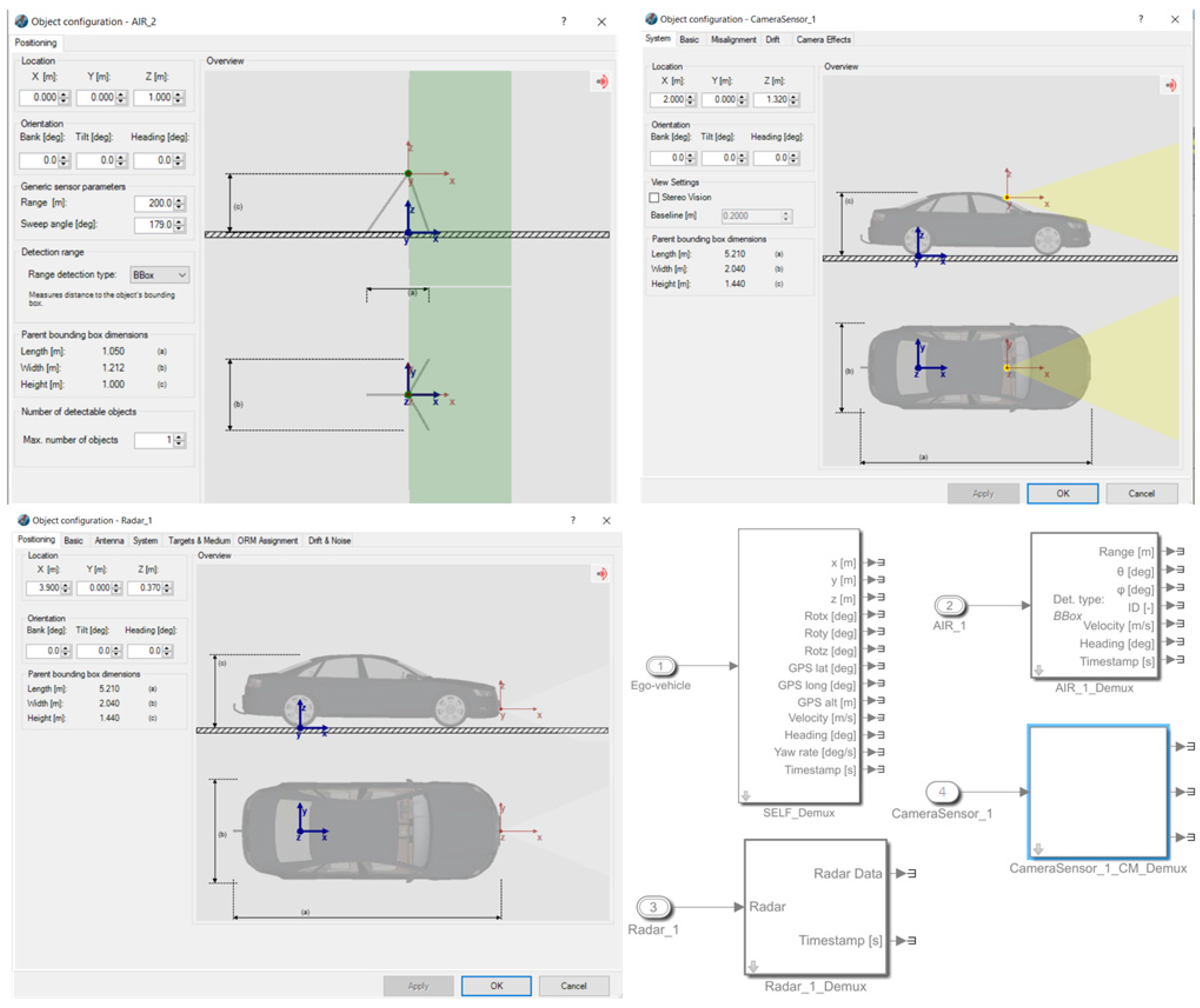Click the Radar_1 input port 3
Viewport: 1200px width, 1008px height.
click(653, 907)
